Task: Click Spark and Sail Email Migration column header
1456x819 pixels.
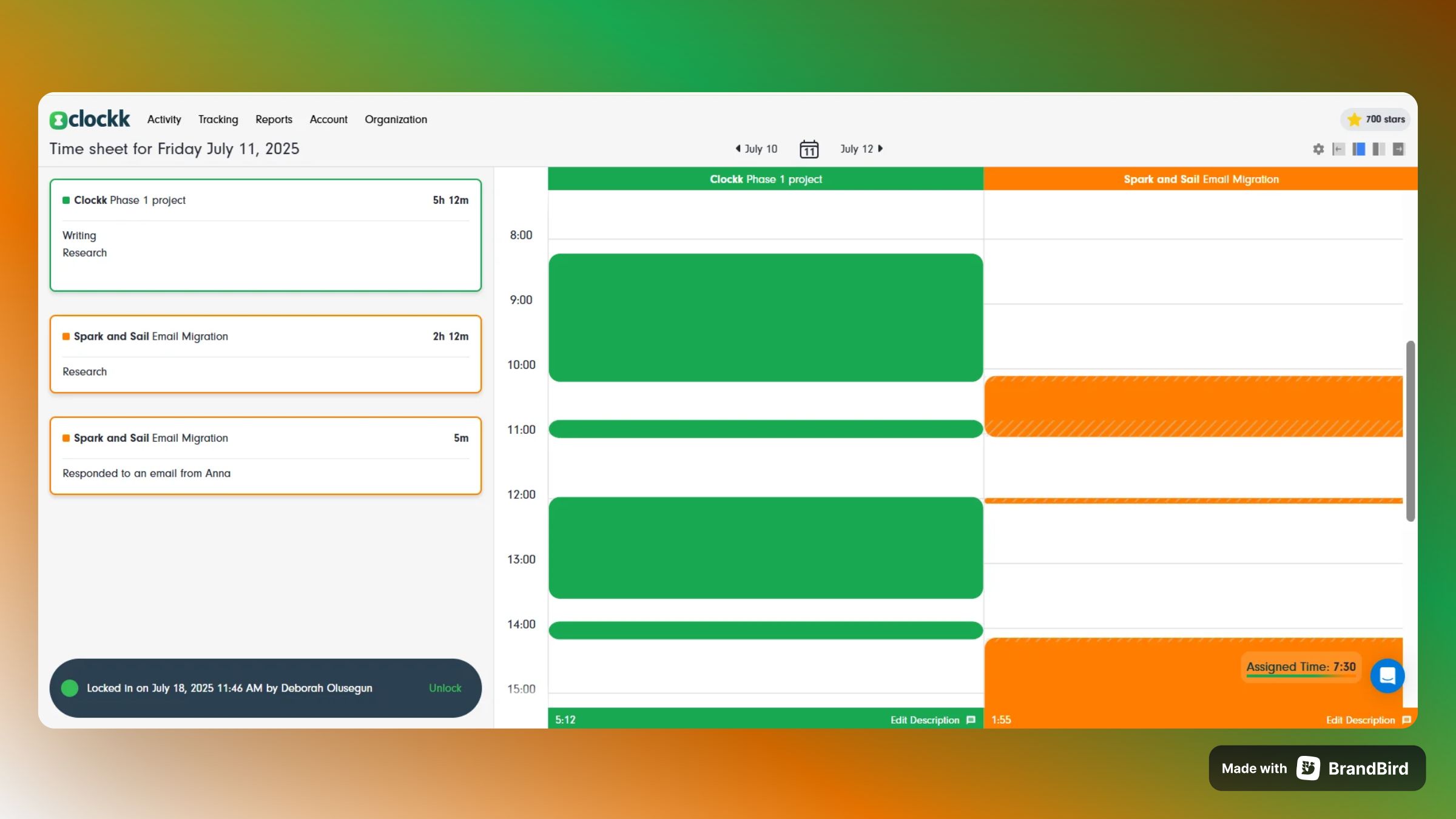Action: (1201, 179)
